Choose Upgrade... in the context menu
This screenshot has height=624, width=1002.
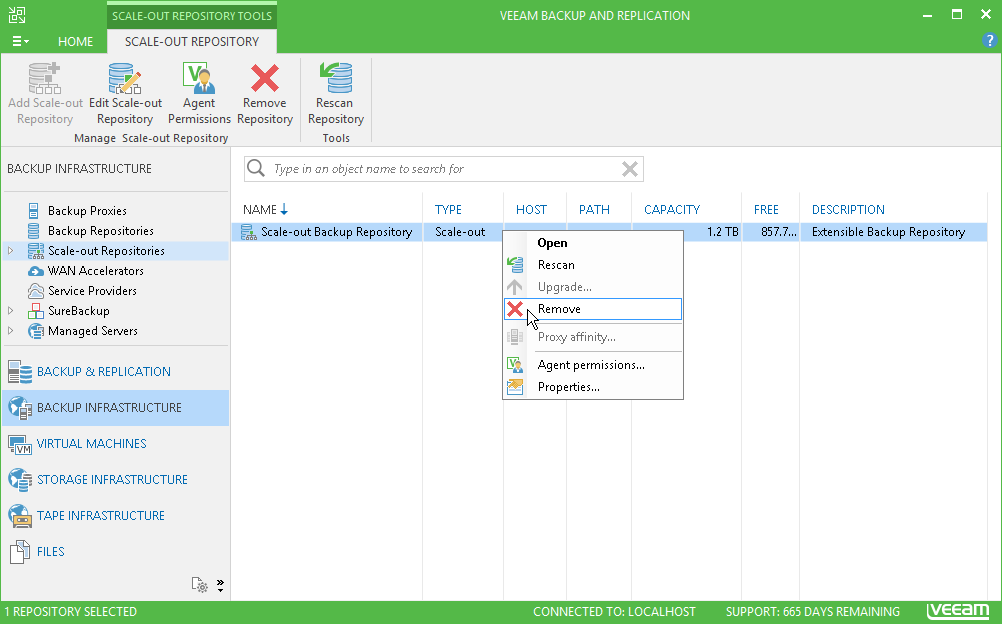click(x=593, y=287)
